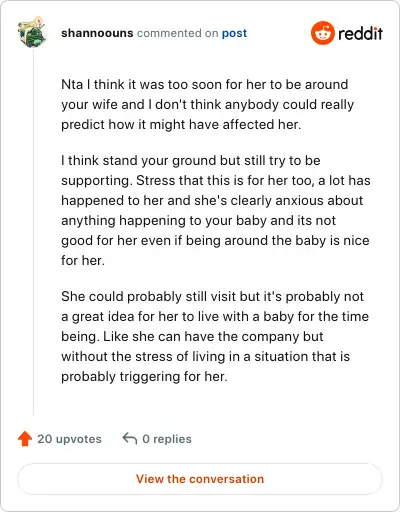
Task: Click the line beginning "being. Like she can have"
Action: (192, 336)
